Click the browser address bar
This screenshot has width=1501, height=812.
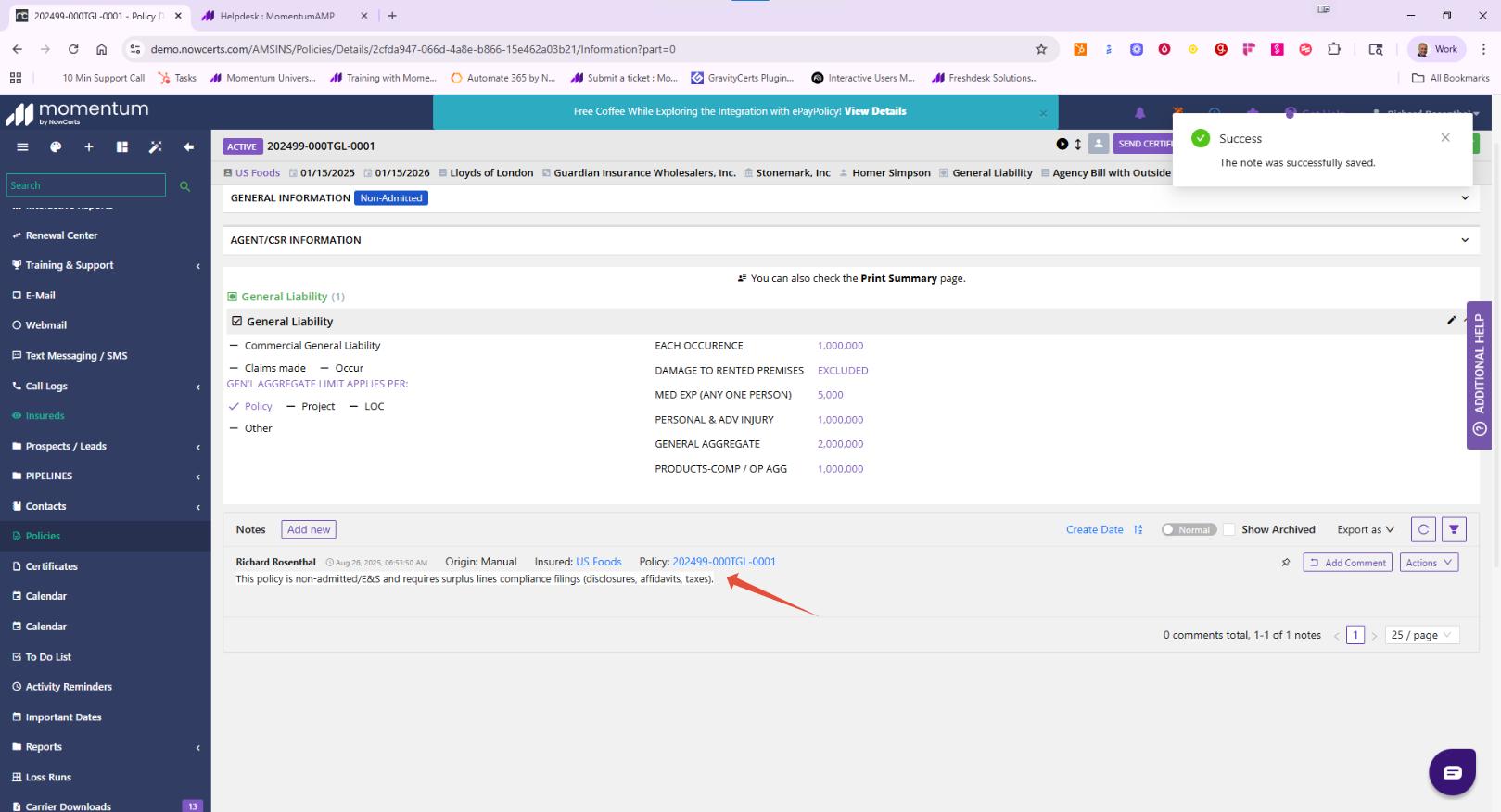[589, 49]
